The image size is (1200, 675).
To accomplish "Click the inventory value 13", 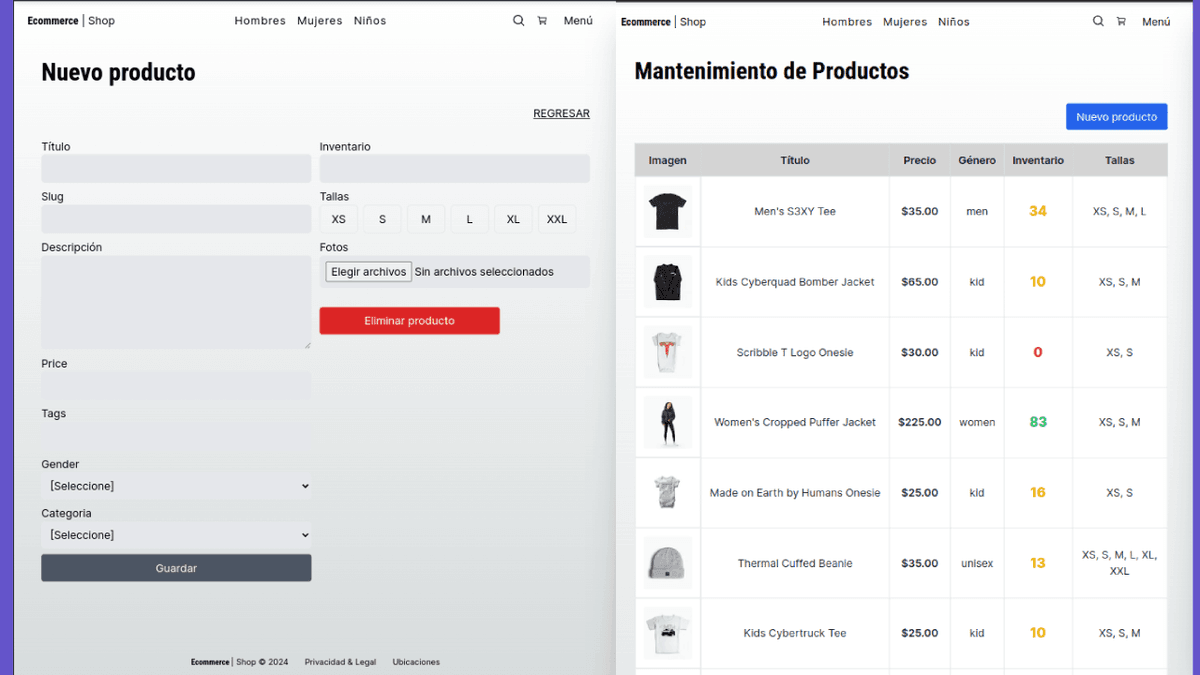I will click(1038, 564).
